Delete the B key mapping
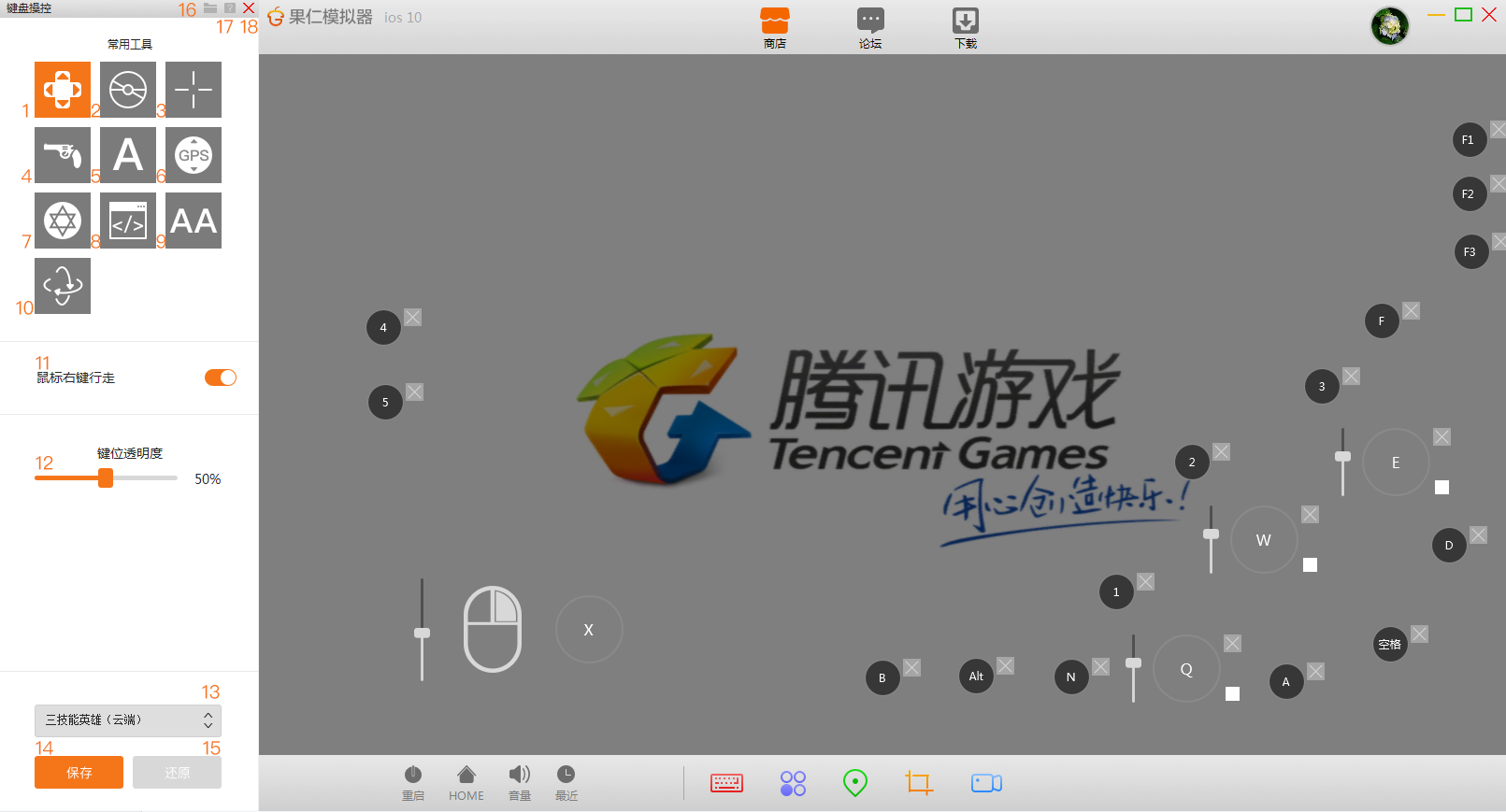 coord(911,668)
